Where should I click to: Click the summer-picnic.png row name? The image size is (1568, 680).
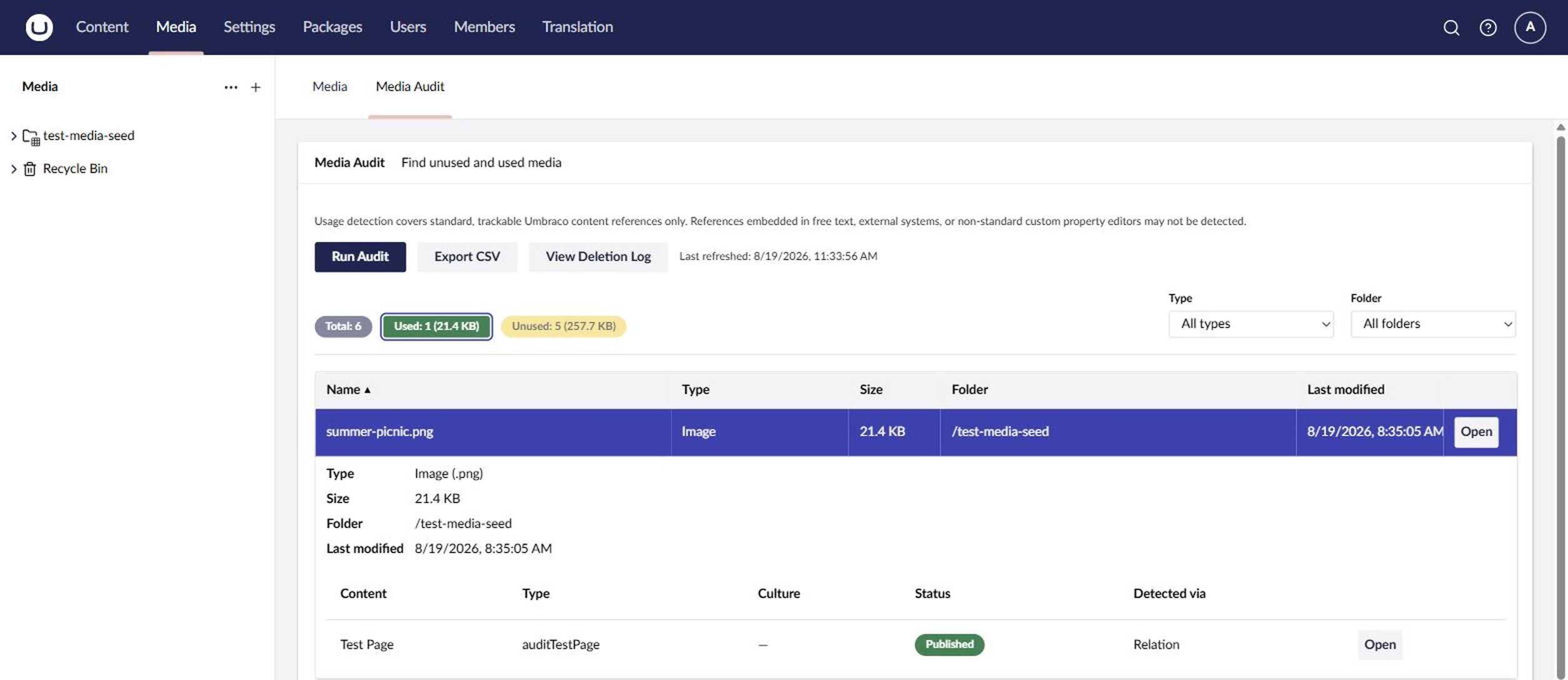tap(379, 432)
